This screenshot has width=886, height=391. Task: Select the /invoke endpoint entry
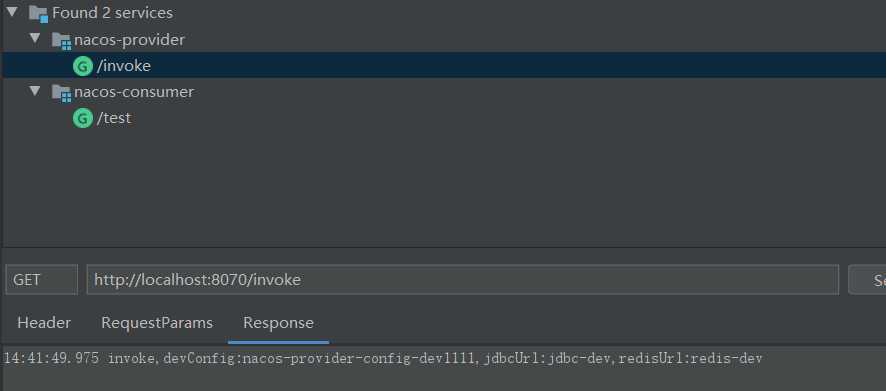pyautogui.click(x=443, y=66)
